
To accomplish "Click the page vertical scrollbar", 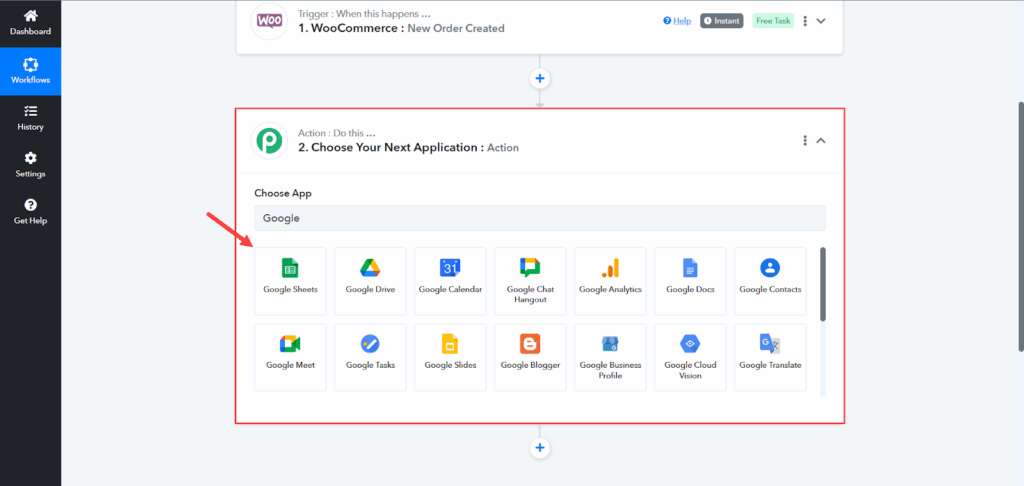I will pos(1020,227).
